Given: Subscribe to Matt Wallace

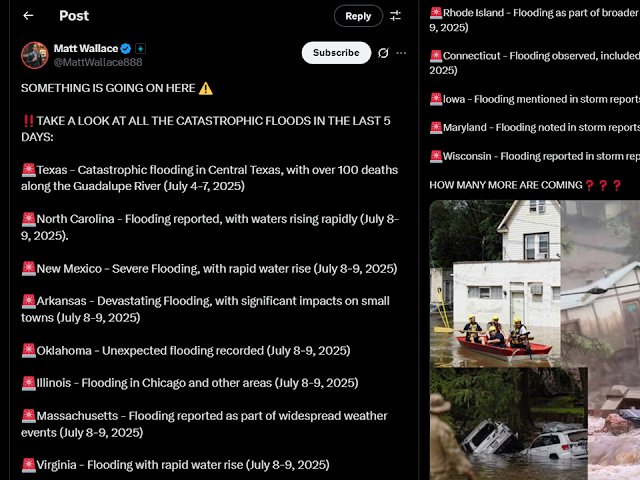Looking at the screenshot, I should (336, 53).
